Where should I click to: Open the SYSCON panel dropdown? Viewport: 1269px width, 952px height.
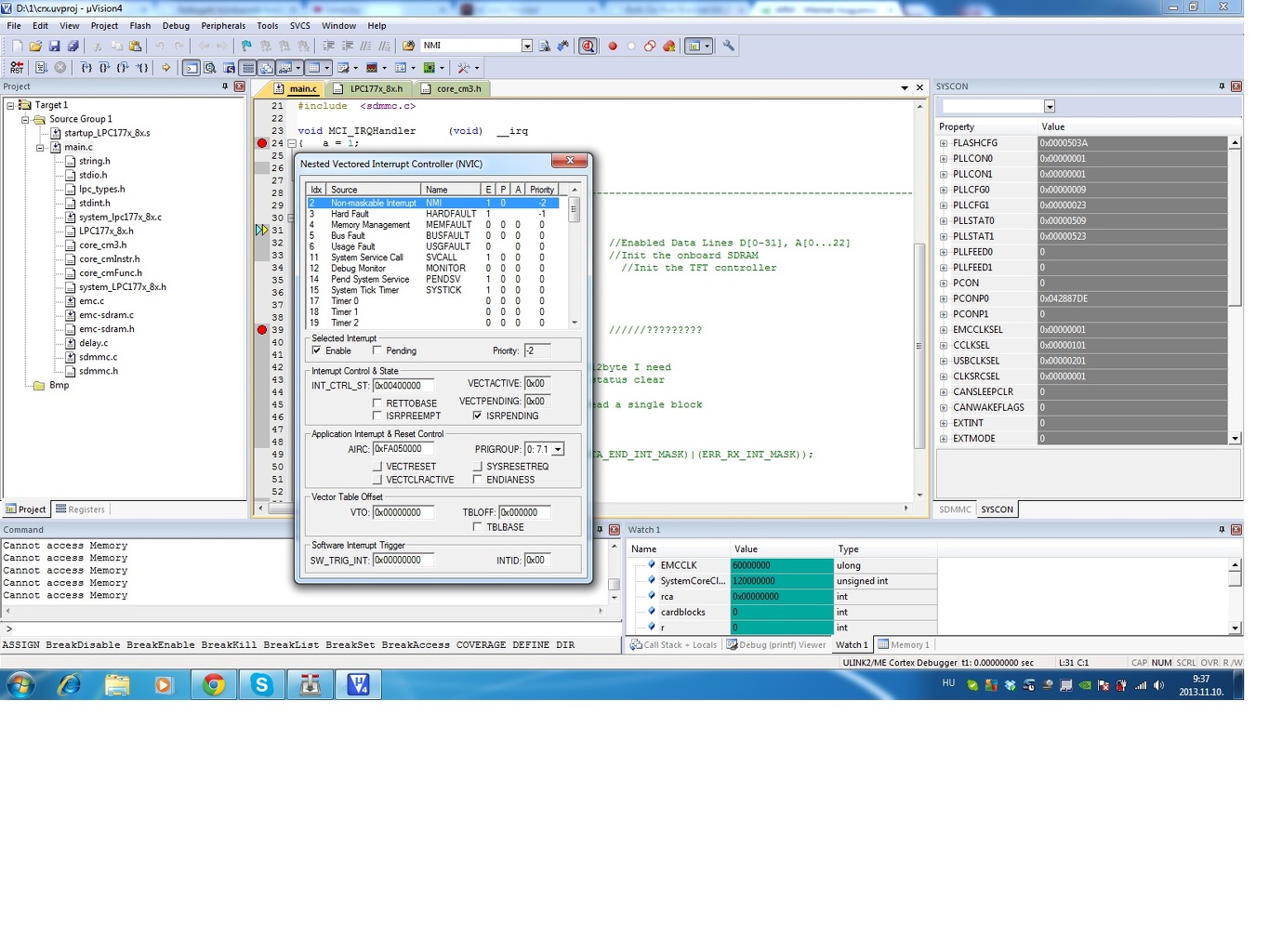(1050, 107)
